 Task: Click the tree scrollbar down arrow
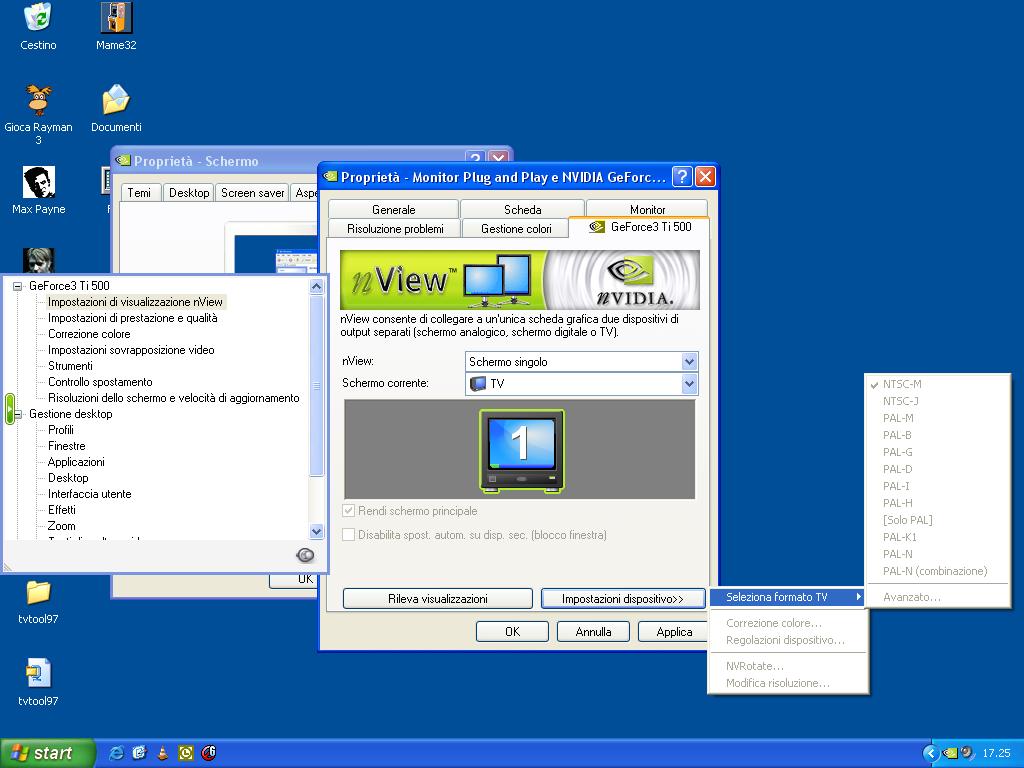[x=317, y=531]
